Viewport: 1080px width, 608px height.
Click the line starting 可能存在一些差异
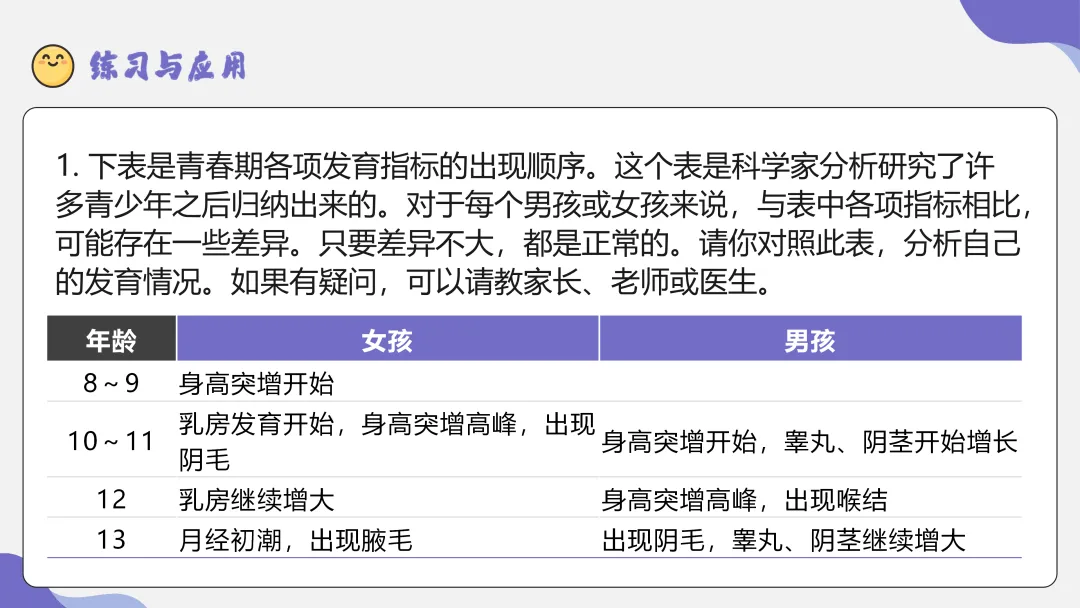(x=537, y=243)
